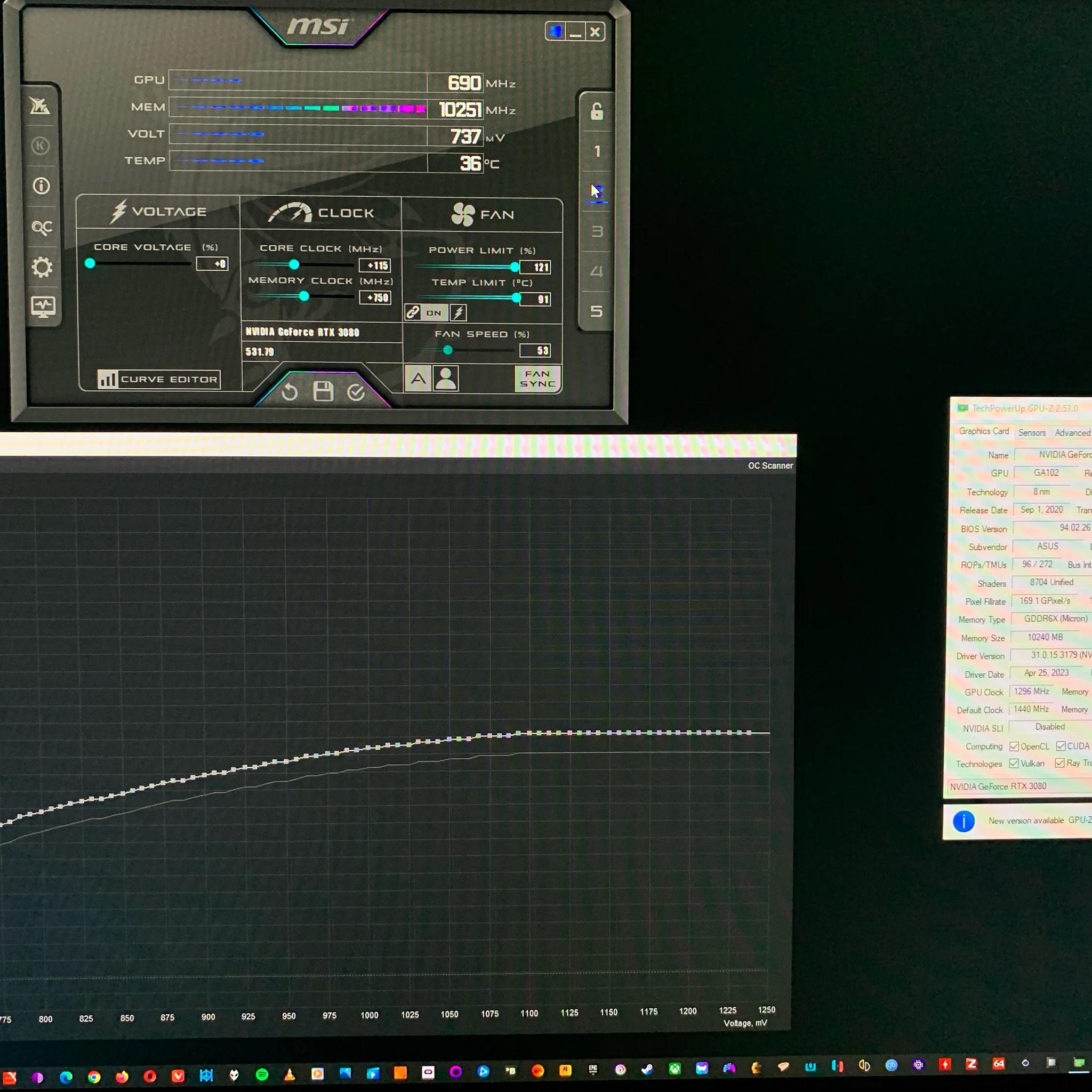
Task: Click the New version available notice in GPU-Z
Action: tap(1039, 820)
